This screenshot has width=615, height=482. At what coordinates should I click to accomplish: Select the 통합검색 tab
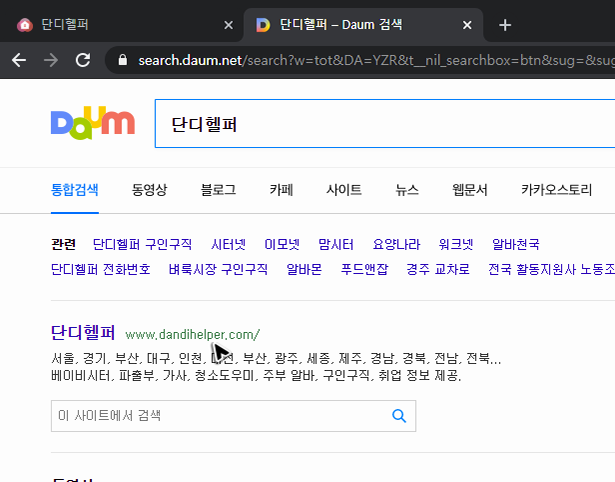pos(75,190)
